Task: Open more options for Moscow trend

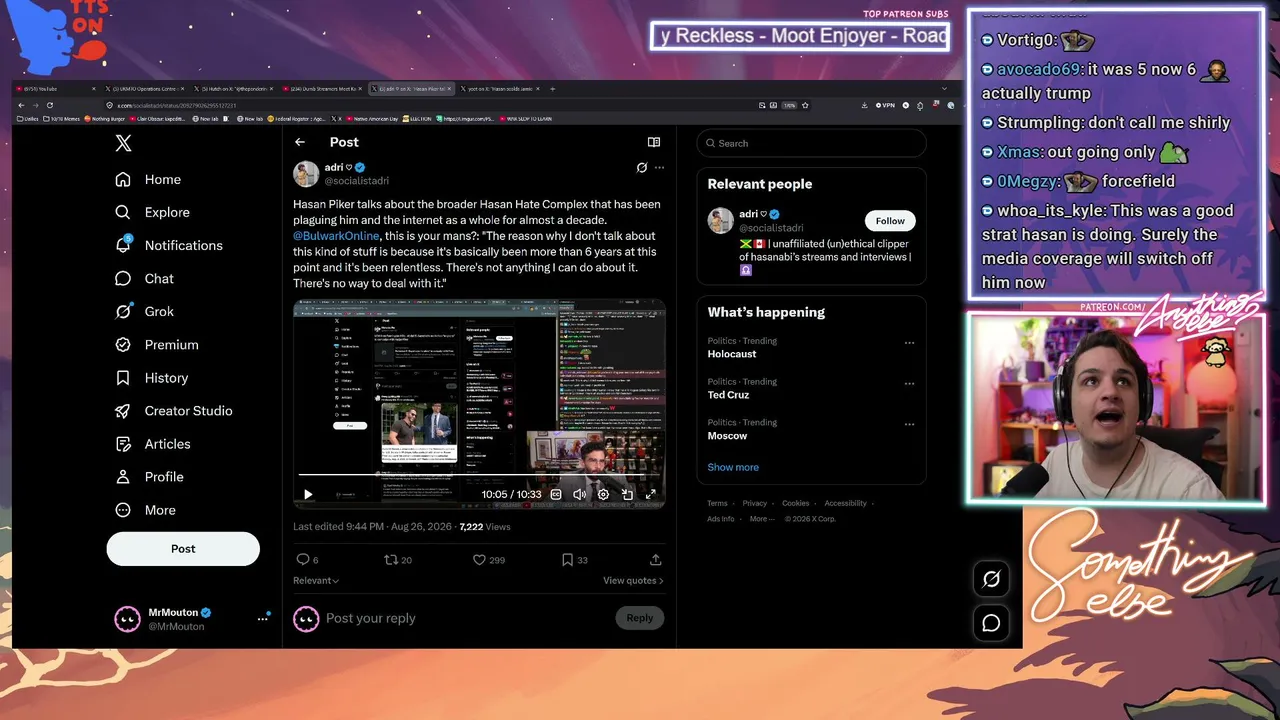Action: coord(909,425)
